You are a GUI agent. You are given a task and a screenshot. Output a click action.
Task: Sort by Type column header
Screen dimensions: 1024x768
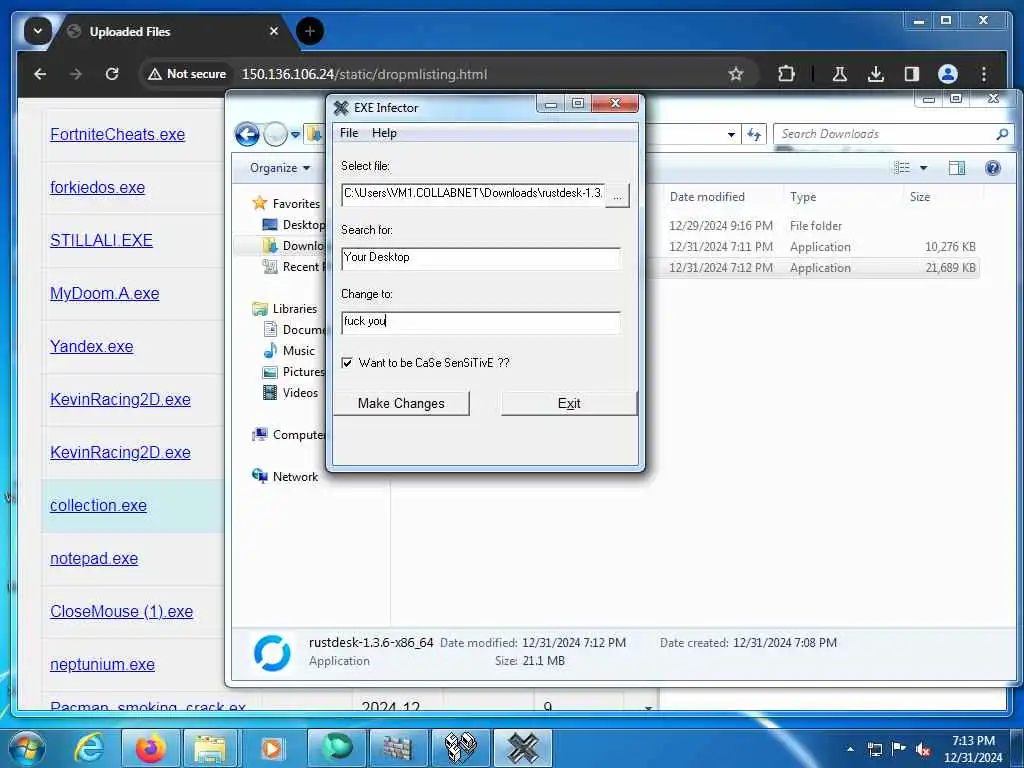click(803, 197)
